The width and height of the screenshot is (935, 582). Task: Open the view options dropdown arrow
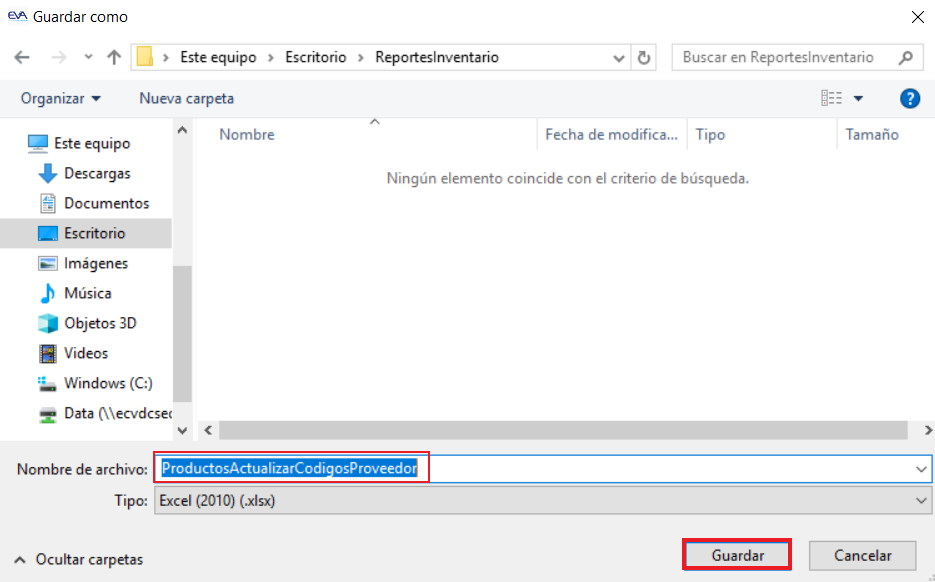858,98
